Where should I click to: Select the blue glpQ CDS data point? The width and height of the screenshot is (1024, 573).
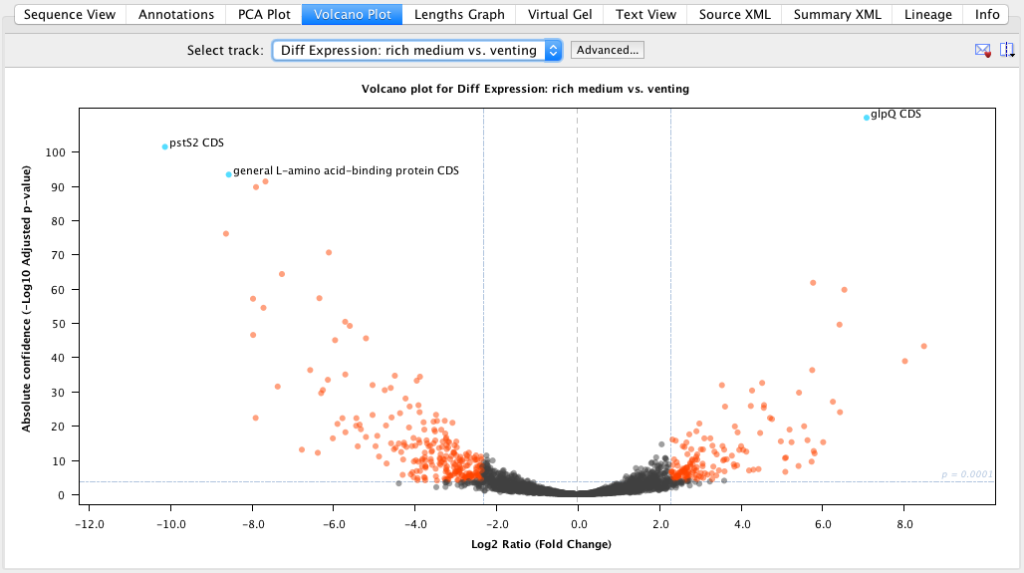[x=867, y=118]
